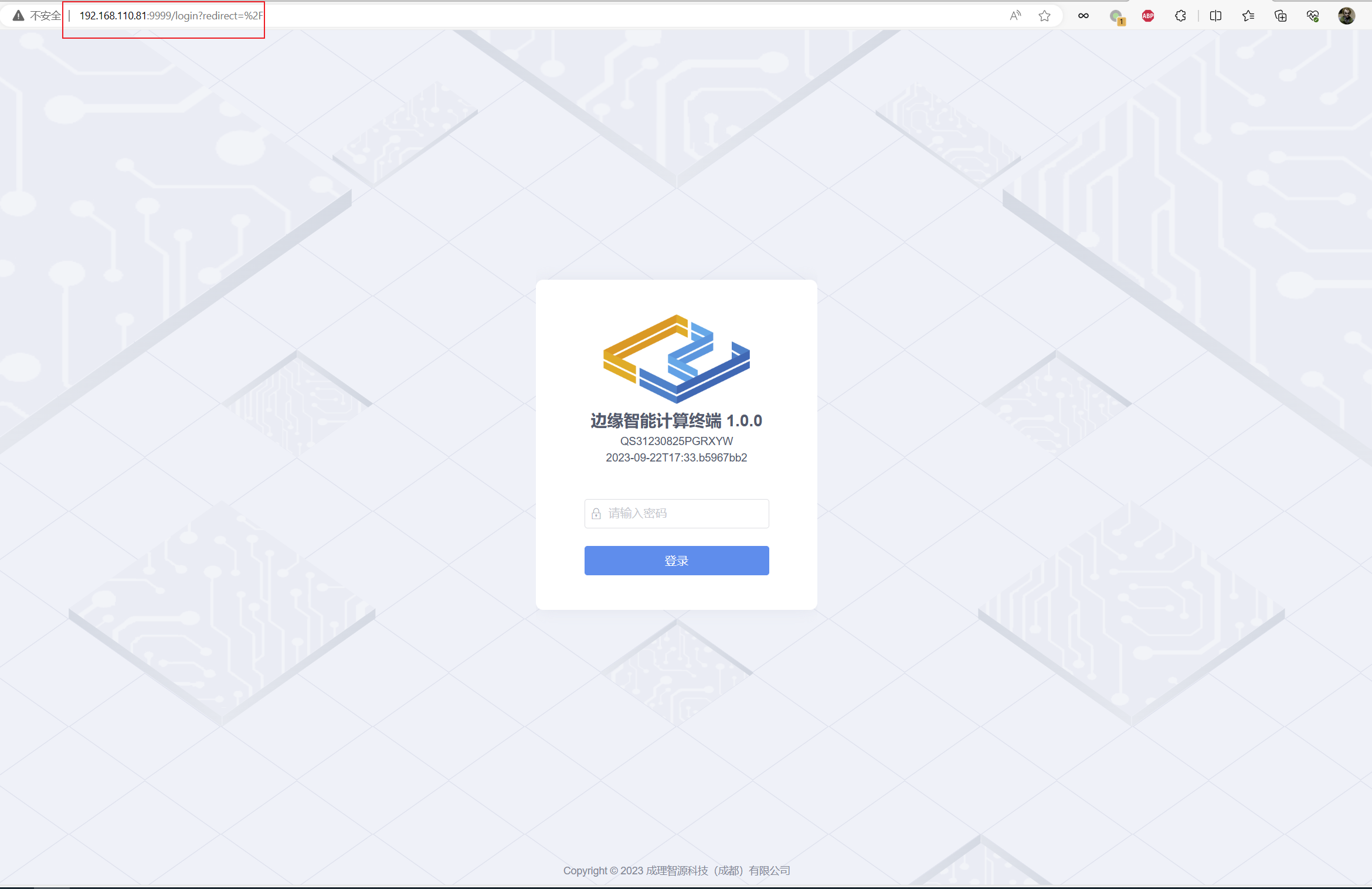Click the lock icon inside password field
This screenshot has height=889, width=1372.
click(x=597, y=513)
